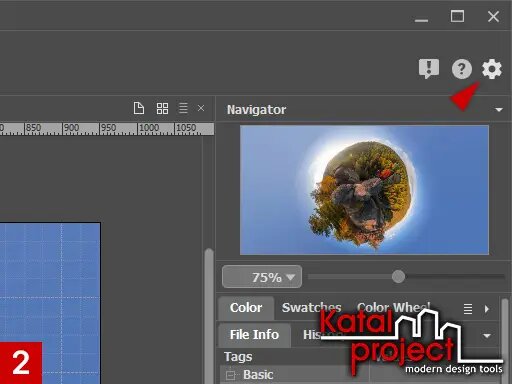Open the 75% zoom level dropdown
512x384 pixels.
click(262, 277)
